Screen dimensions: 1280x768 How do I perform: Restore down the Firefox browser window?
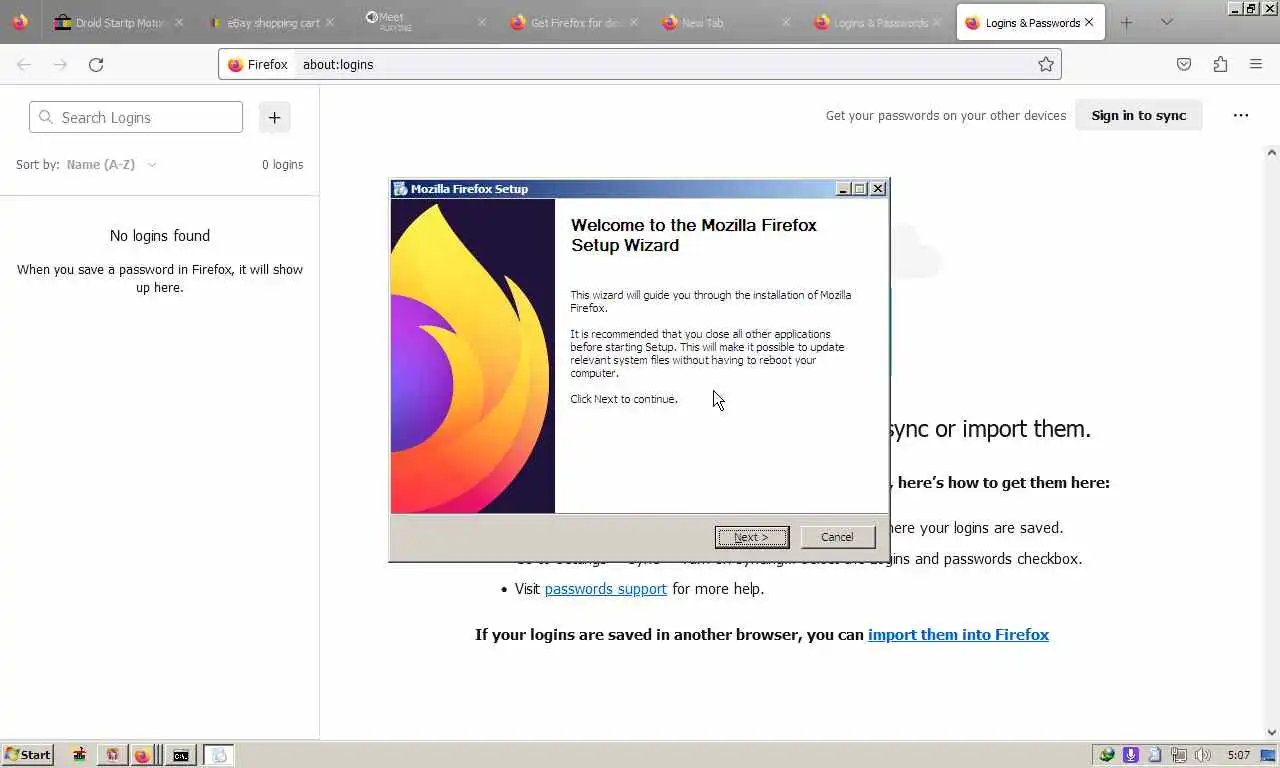pos(1250,8)
